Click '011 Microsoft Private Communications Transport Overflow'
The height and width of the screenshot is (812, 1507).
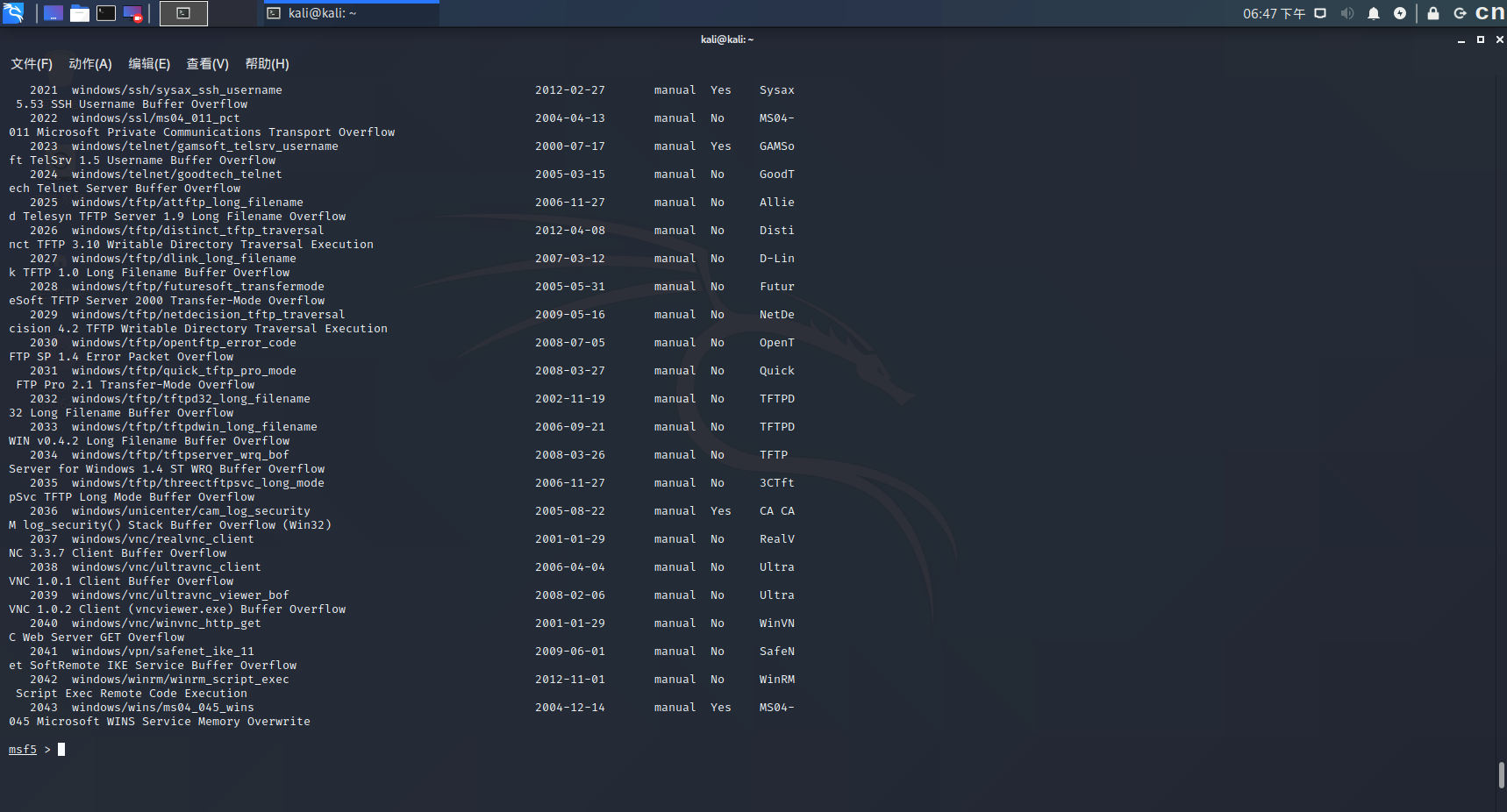click(x=202, y=132)
